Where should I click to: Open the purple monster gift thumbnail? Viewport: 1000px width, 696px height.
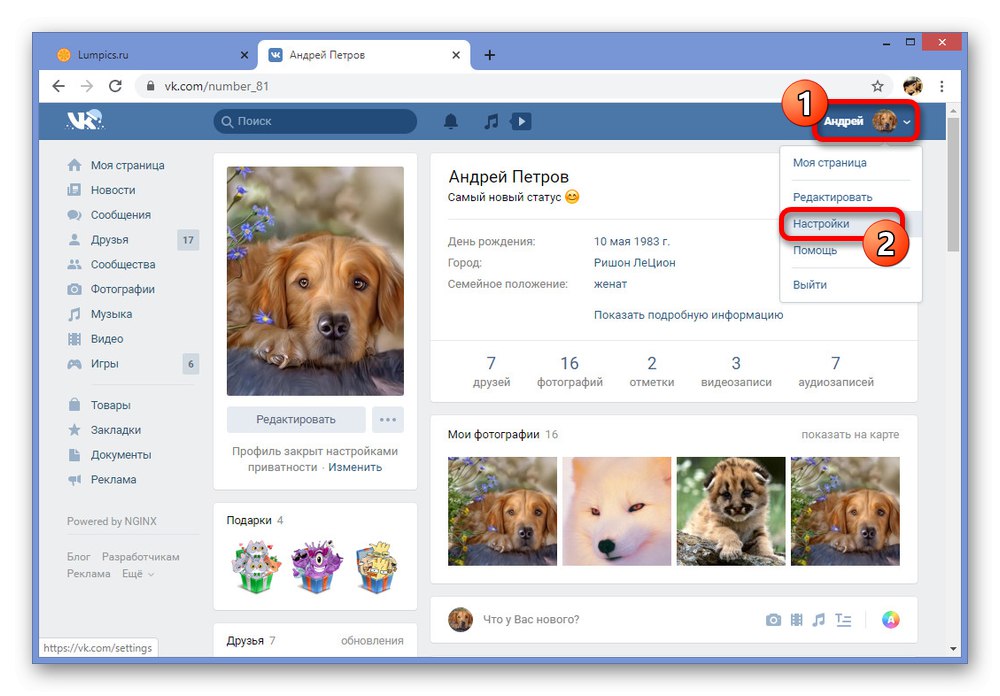tap(316, 566)
